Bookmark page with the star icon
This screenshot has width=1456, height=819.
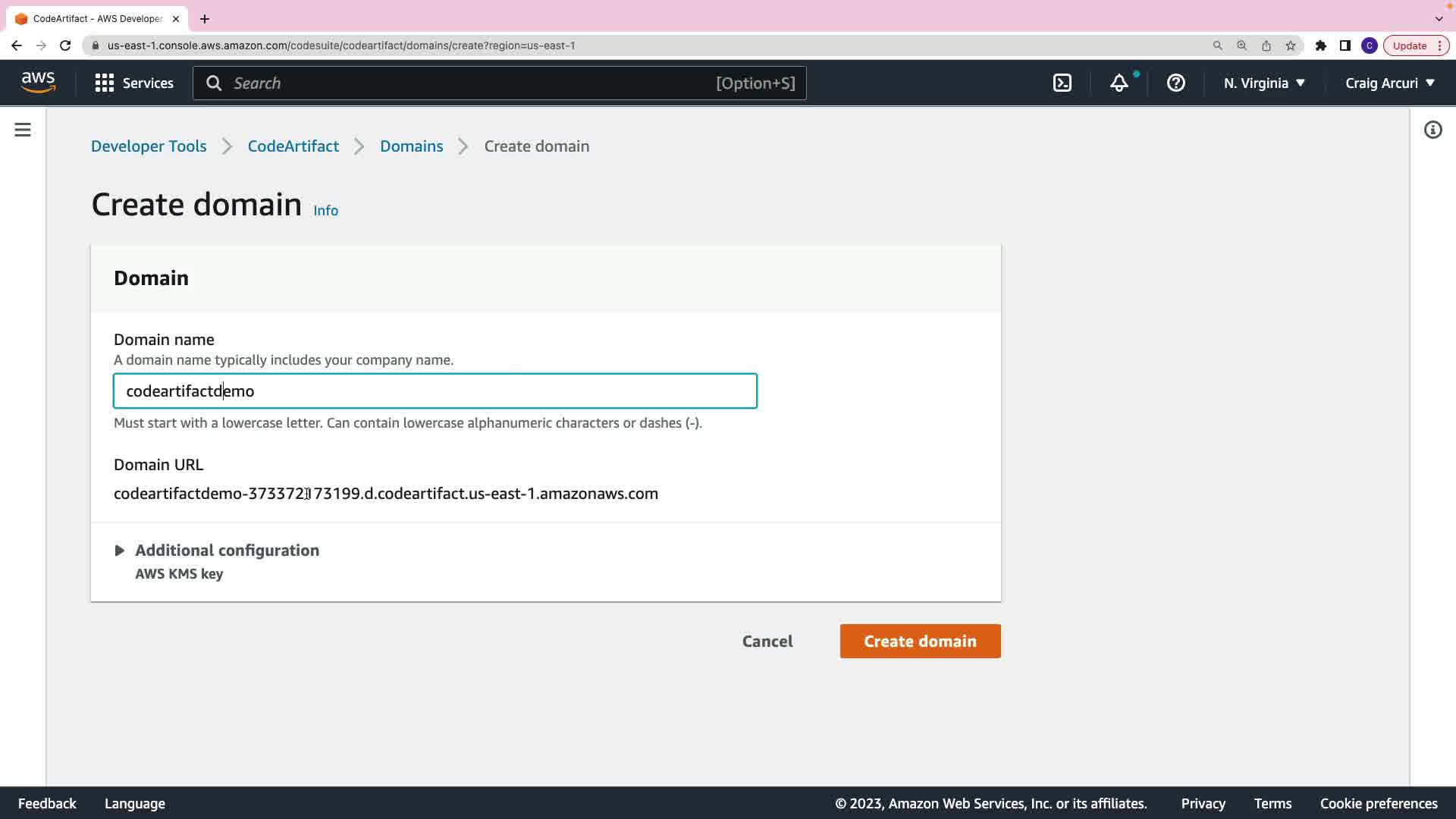pyautogui.click(x=1291, y=45)
